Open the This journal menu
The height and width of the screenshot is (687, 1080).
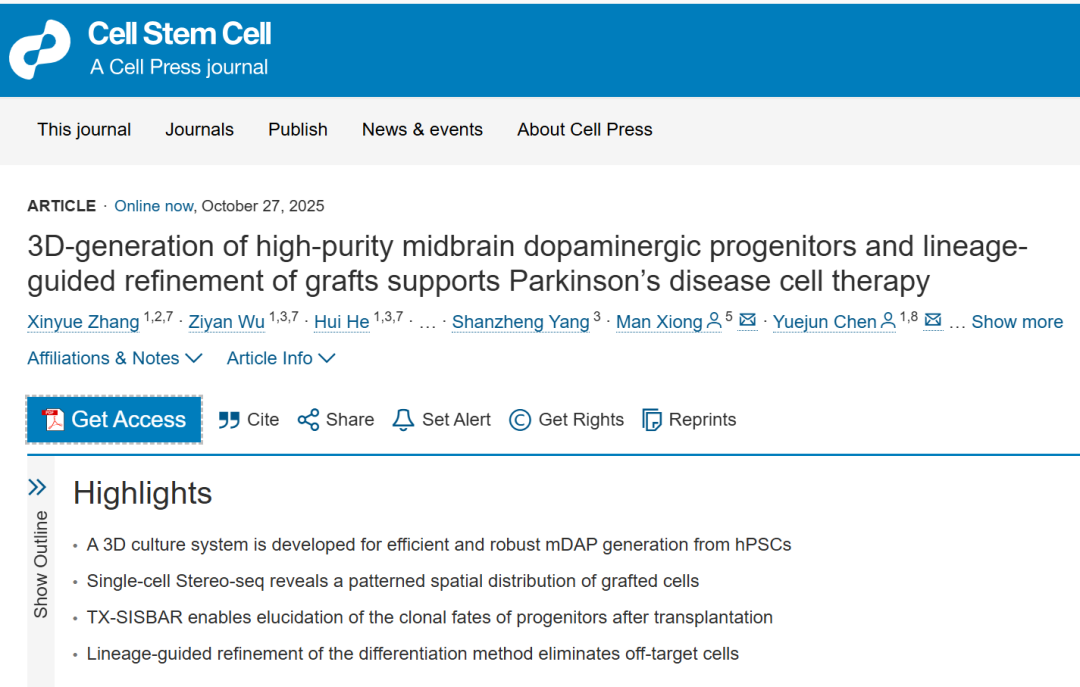pos(84,130)
